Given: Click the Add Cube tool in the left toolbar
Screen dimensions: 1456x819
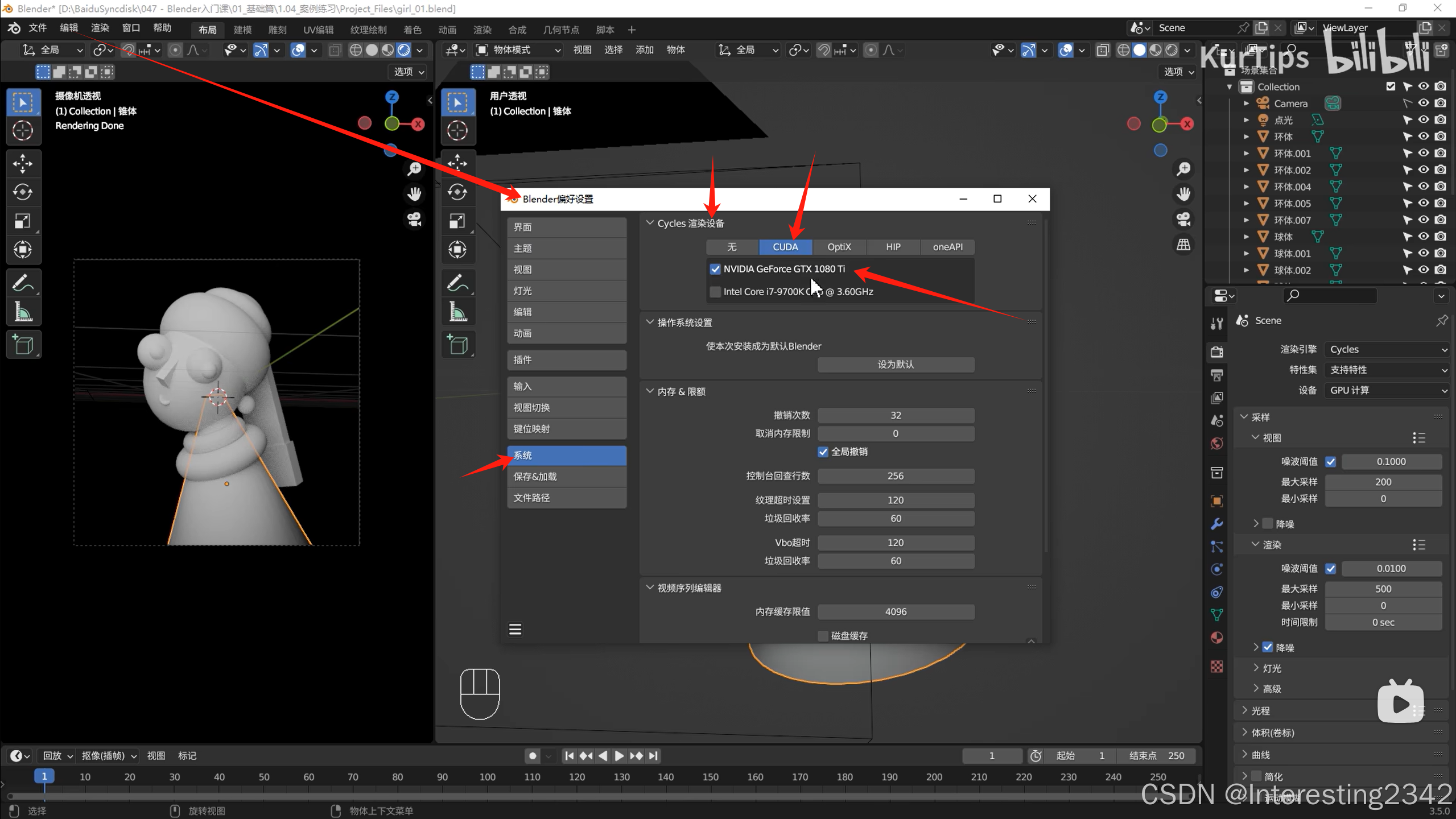Looking at the screenshot, I should tap(23, 345).
